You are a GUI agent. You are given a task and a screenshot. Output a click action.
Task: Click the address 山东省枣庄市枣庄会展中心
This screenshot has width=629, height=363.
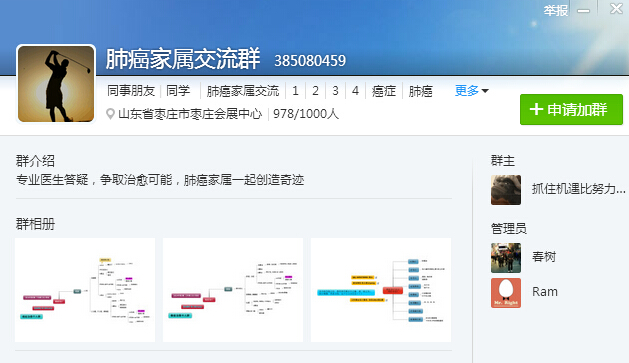(190, 114)
